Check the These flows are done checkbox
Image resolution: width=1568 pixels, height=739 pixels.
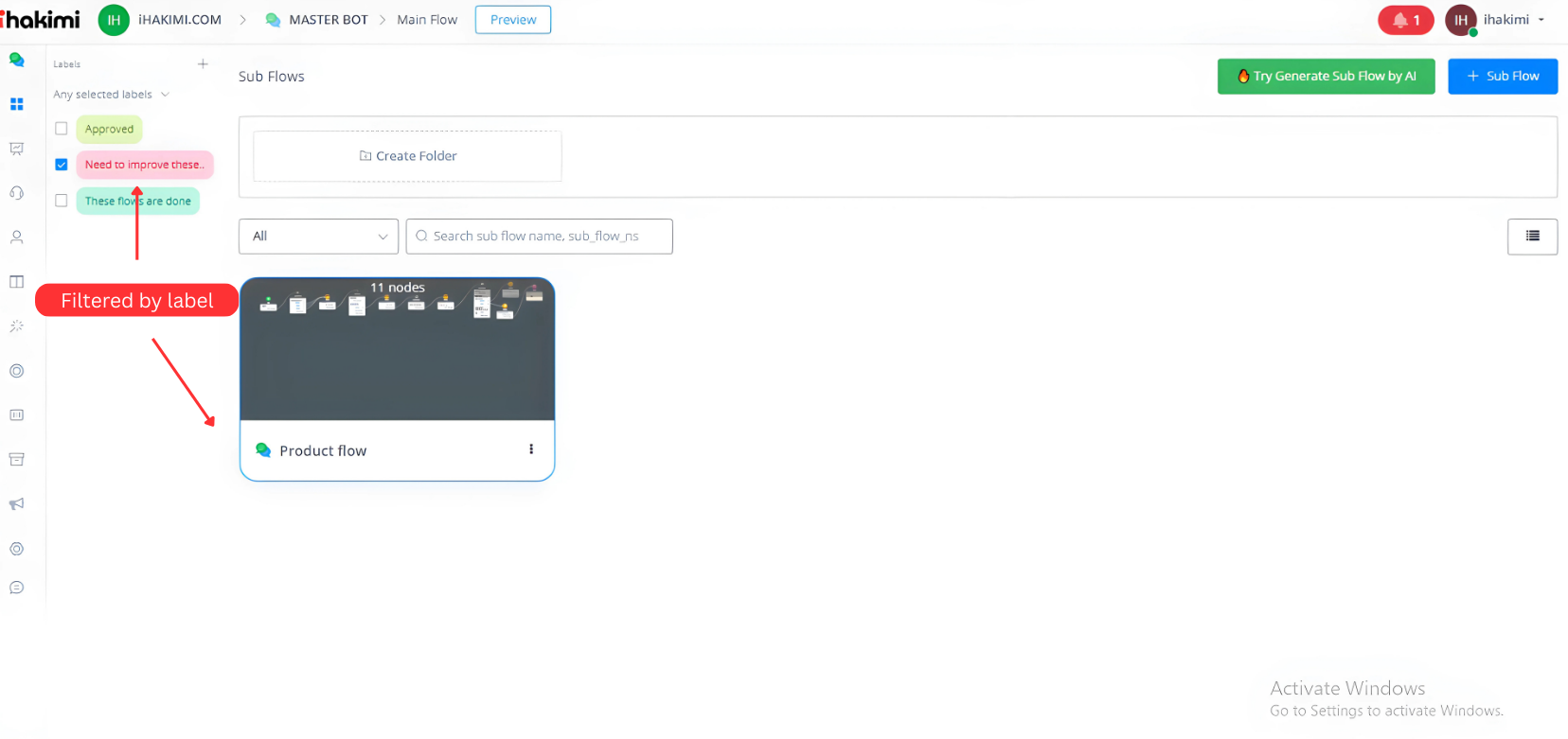pos(62,201)
